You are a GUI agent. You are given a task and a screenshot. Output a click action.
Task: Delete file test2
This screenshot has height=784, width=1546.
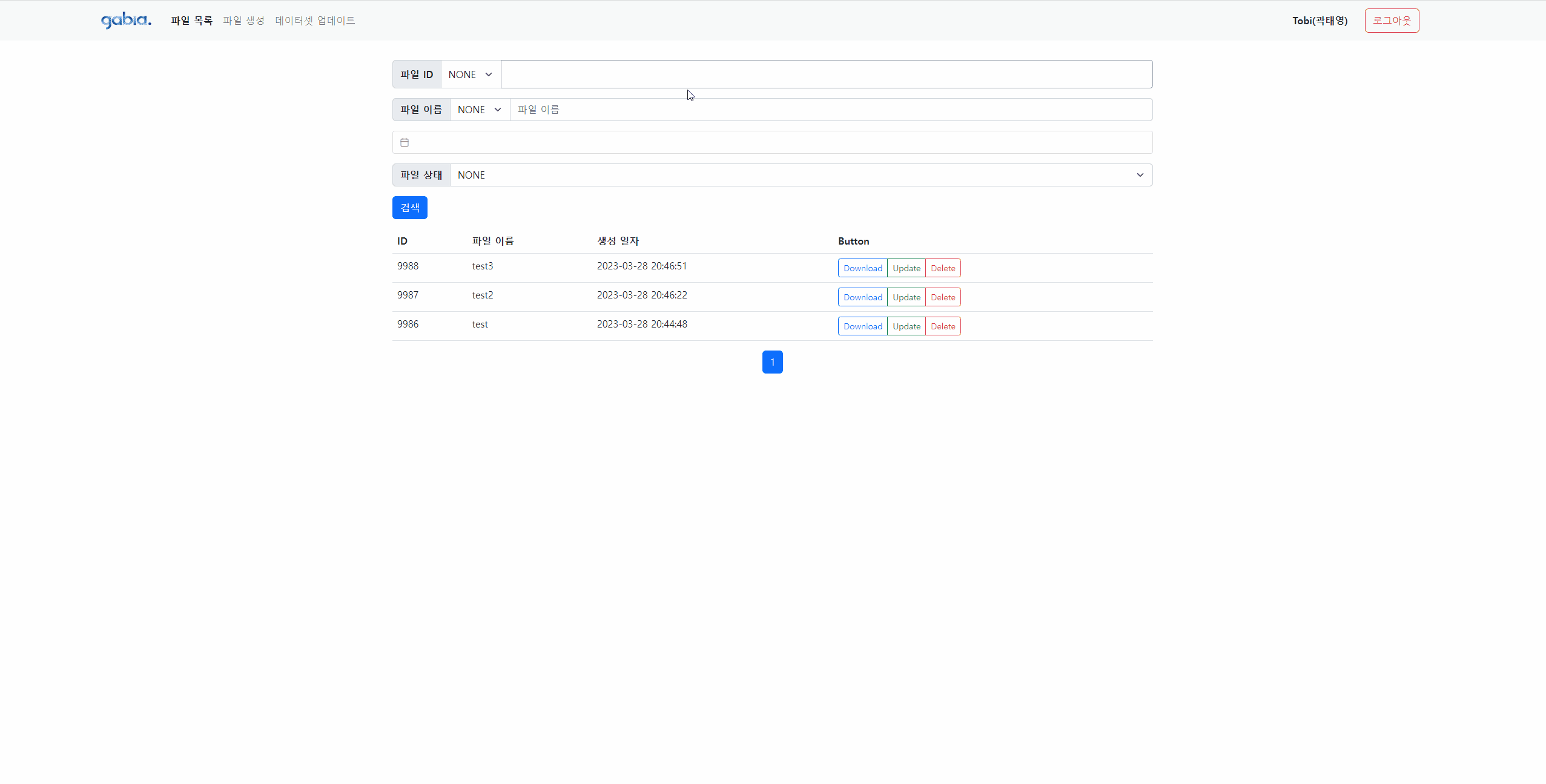pos(943,297)
